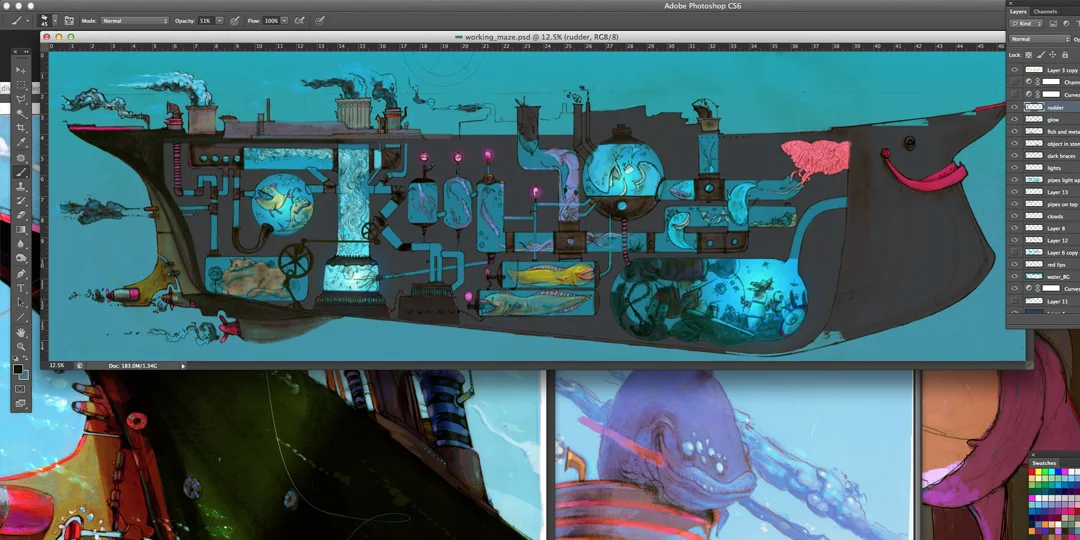Select the Zoom tool

click(x=21, y=346)
